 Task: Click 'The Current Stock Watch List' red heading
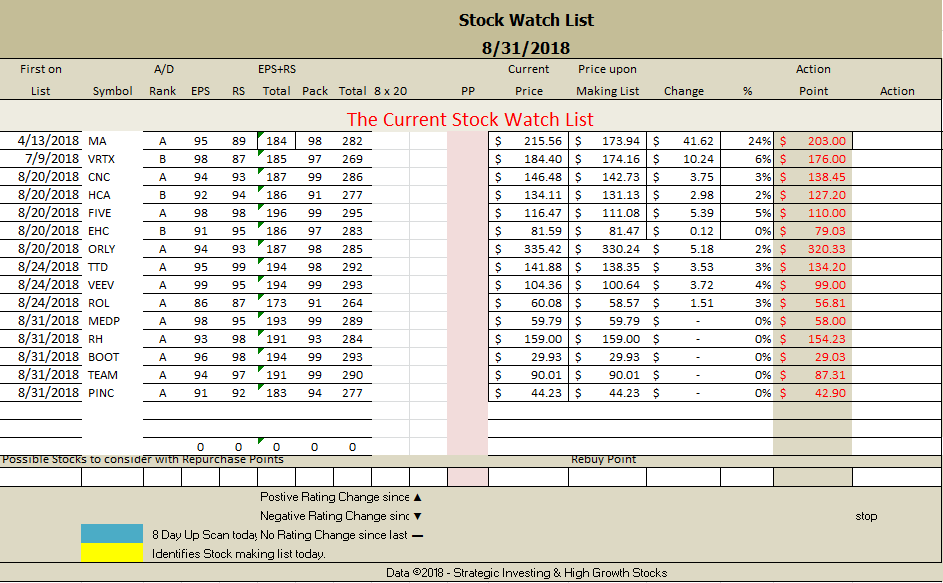click(x=470, y=119)
